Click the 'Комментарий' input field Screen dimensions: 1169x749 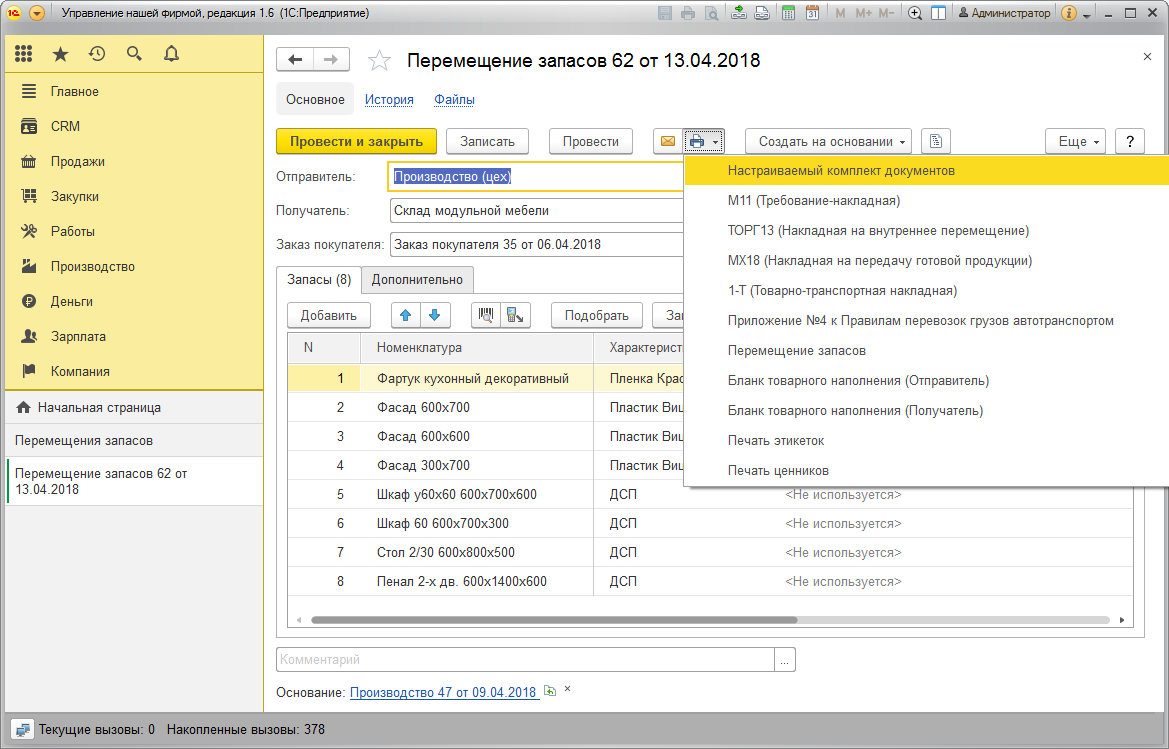click(526, 660)
